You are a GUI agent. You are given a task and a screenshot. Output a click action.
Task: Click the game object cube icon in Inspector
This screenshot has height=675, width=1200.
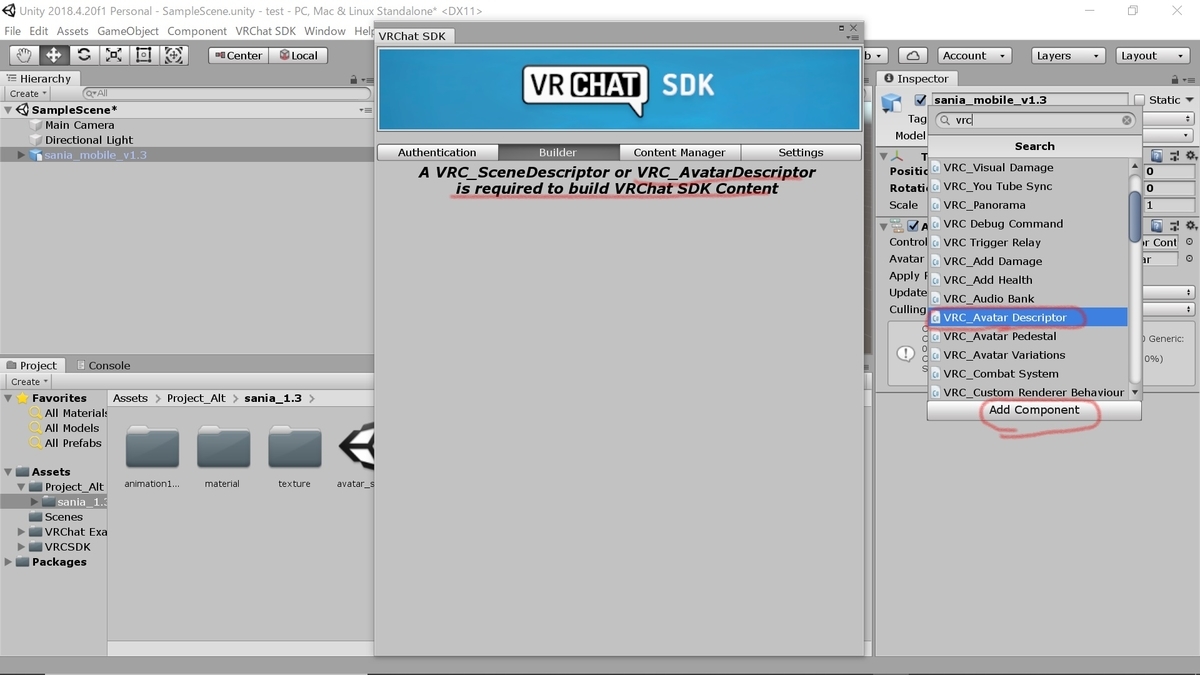[892, 103]
